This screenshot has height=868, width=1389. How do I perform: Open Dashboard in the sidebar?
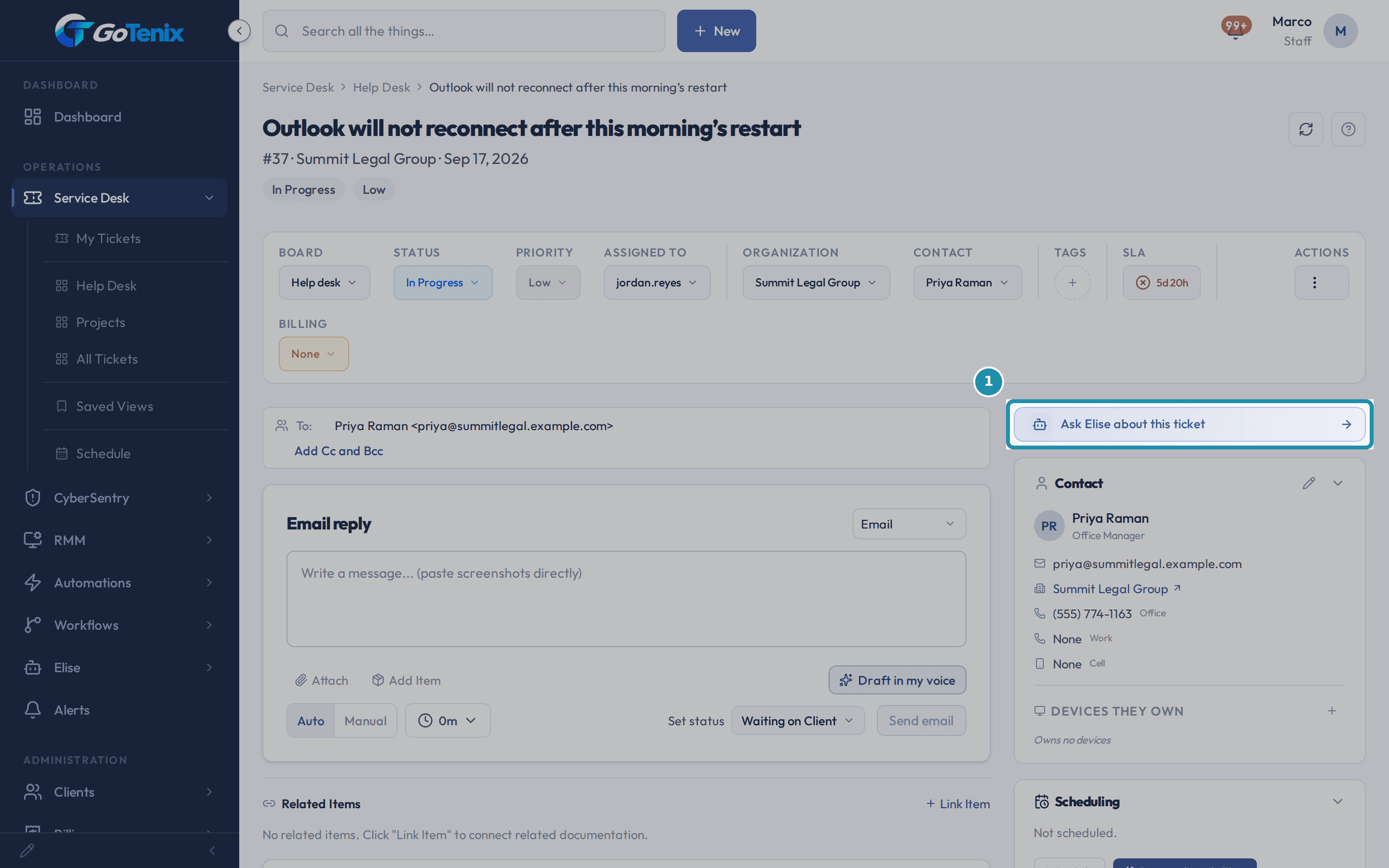click(120, 117)
